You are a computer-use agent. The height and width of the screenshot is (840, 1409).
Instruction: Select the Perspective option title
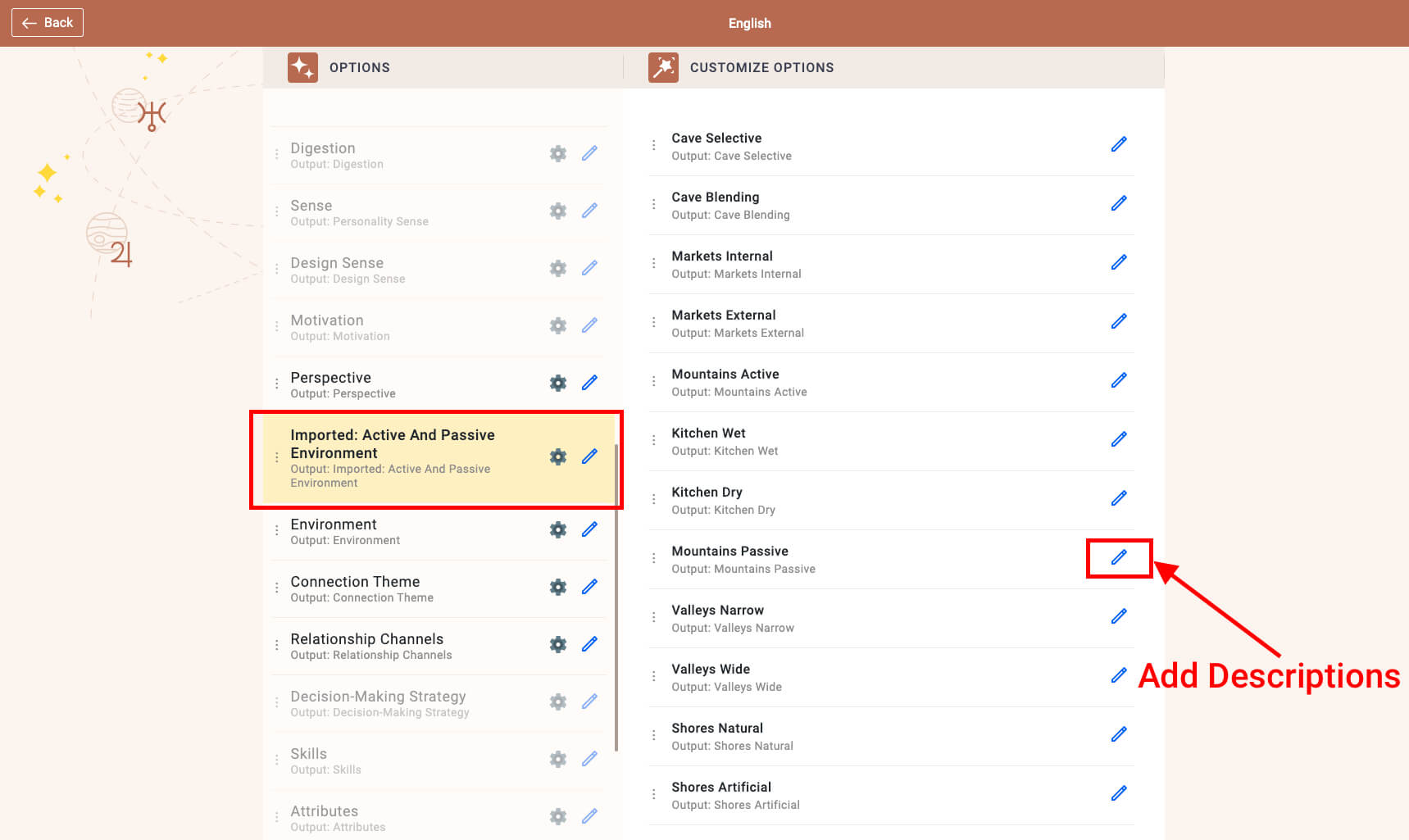pyautogui.click(x=330, y=378)
